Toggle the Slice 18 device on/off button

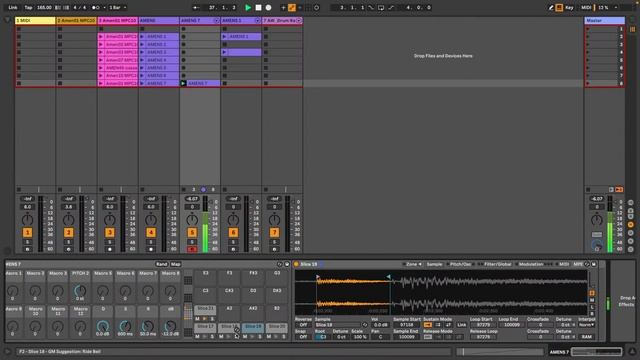pyautogui.click(x=296, y=264)
